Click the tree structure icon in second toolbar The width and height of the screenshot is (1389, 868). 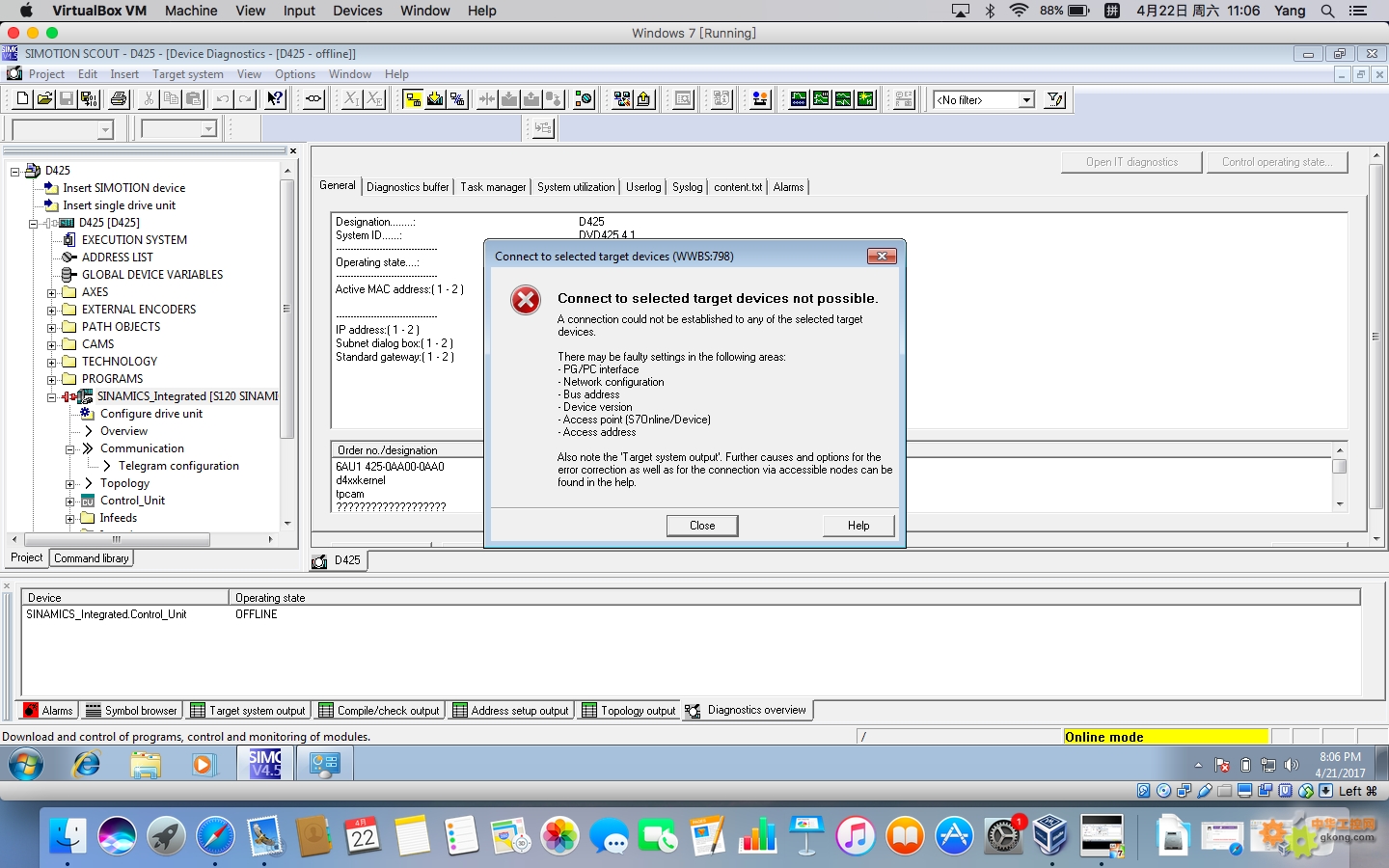click(543, 127)
